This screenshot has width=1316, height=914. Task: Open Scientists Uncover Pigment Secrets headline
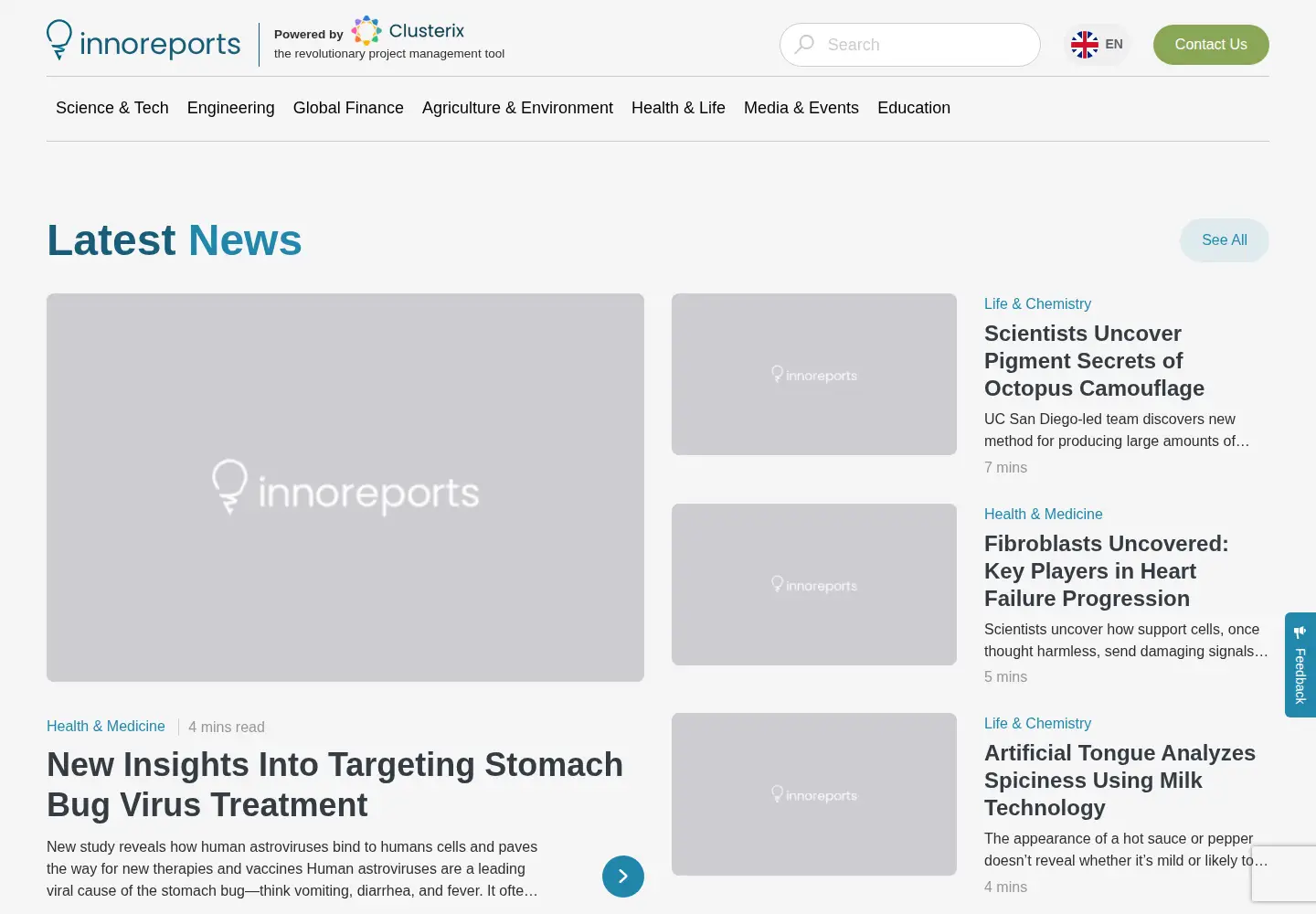(x=1094, y=361)
